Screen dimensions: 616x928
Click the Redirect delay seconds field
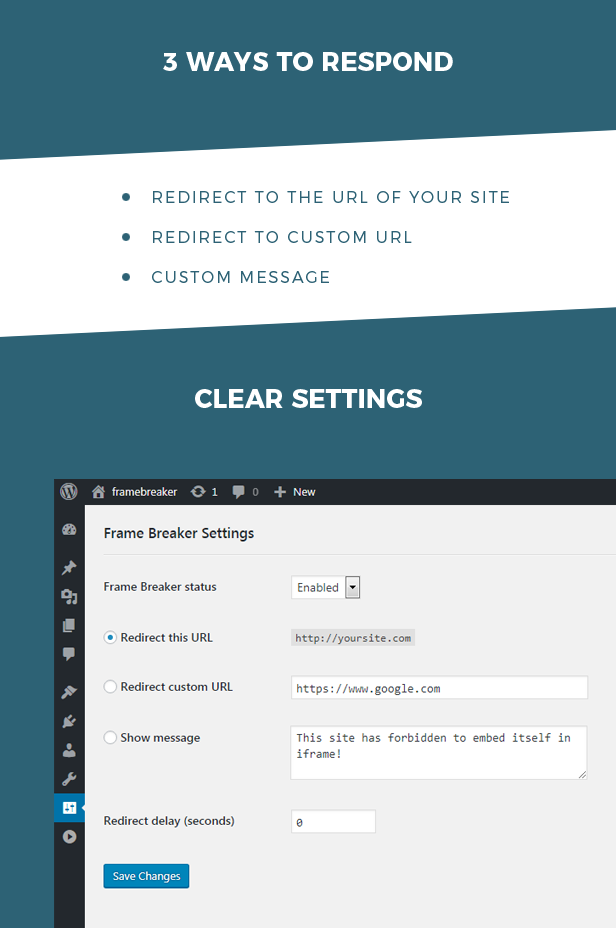[333, 821]
